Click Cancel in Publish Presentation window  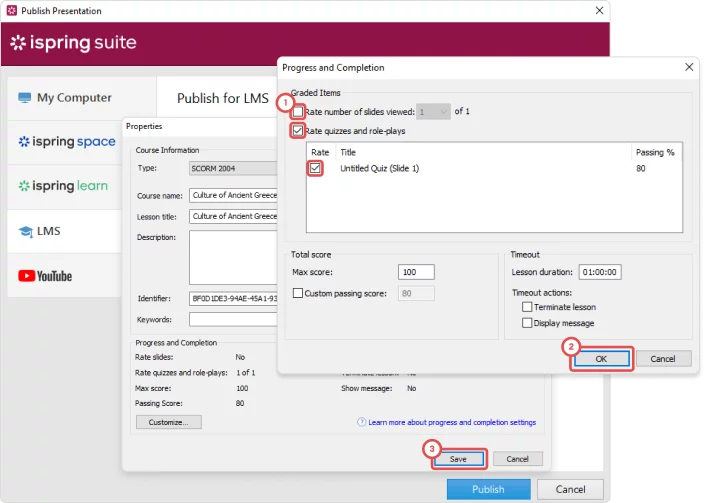point(570,489)
